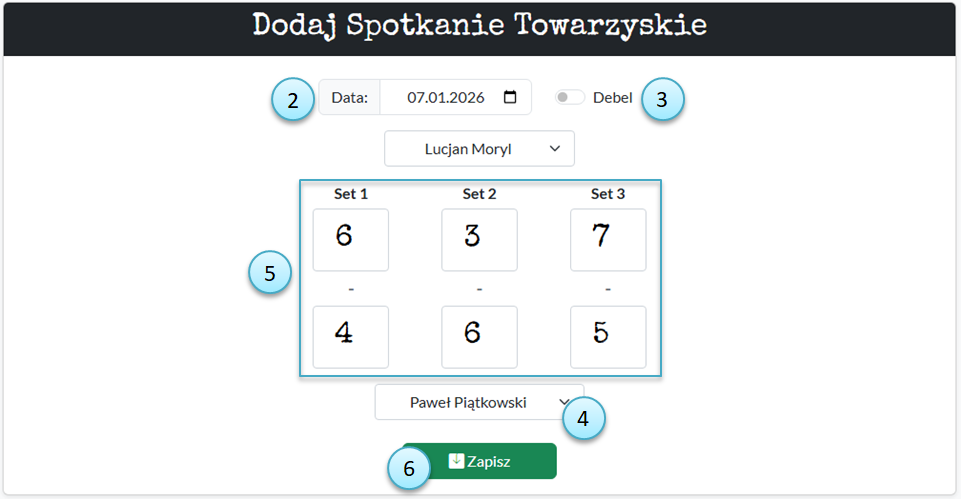Click the numbered callout marker 4
This screenshot has height=499, width=961.
[x=584, y=418]
